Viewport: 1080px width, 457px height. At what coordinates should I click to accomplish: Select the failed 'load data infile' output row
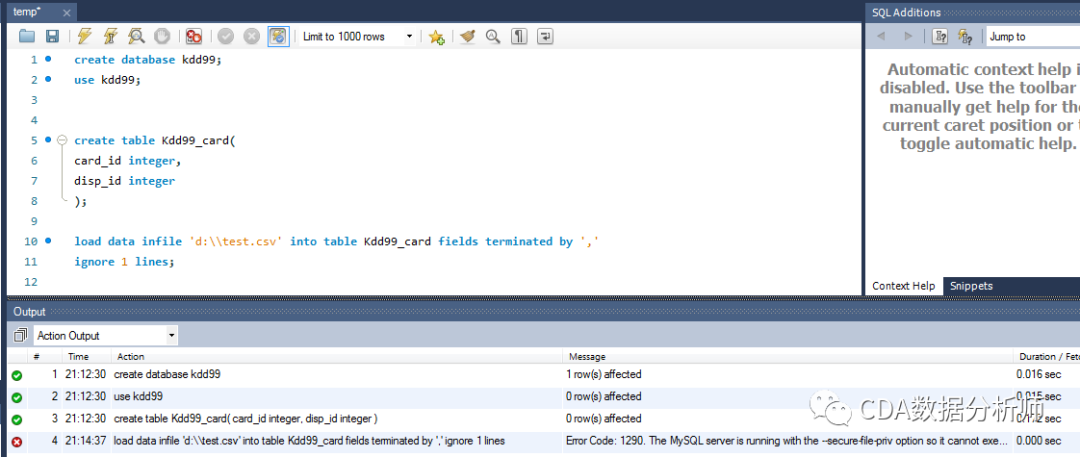coord(543,440)
